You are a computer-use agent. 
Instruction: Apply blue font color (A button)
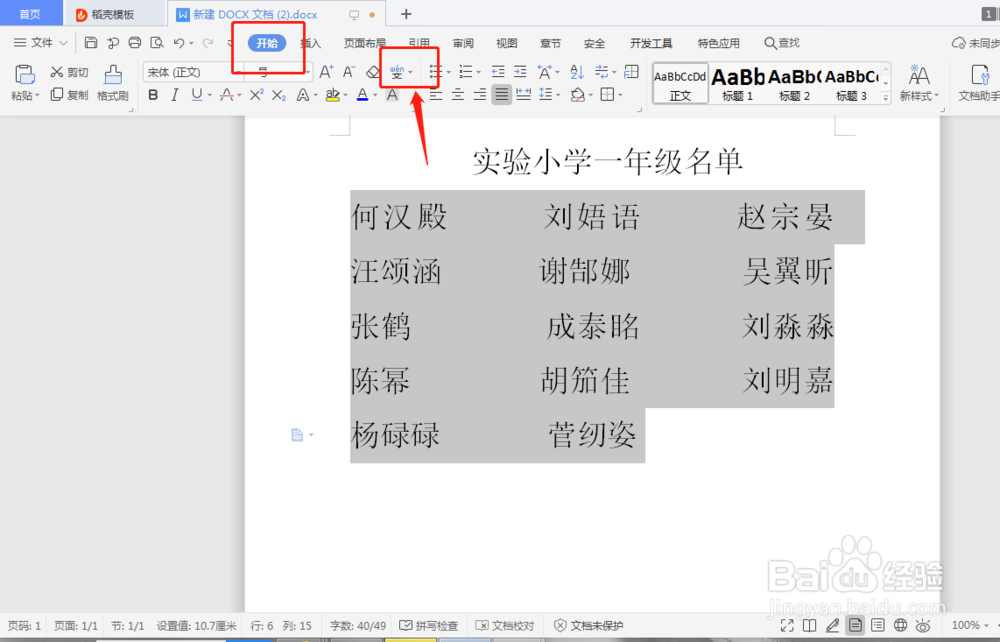[362, 95]
